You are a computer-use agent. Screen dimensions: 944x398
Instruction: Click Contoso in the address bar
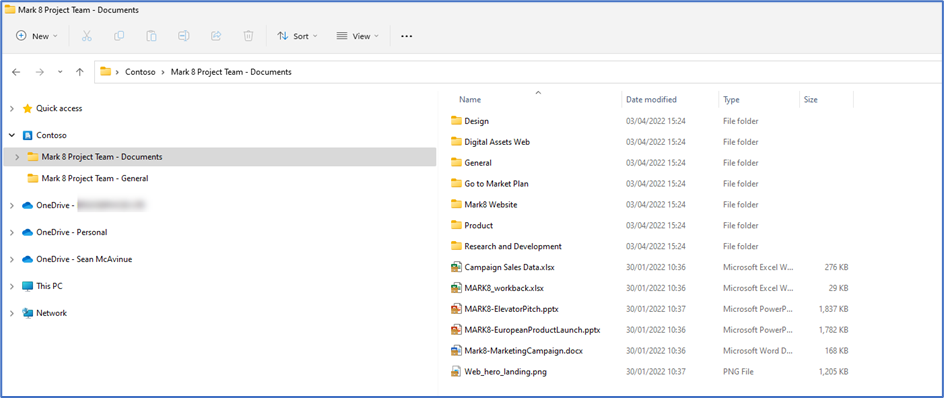click(x=140, y=72)
